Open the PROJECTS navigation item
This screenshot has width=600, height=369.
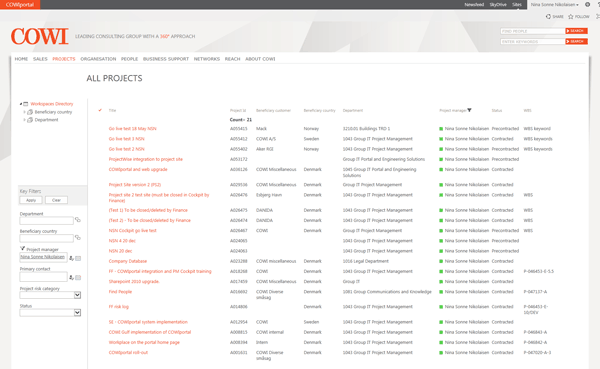pos(64,59)
